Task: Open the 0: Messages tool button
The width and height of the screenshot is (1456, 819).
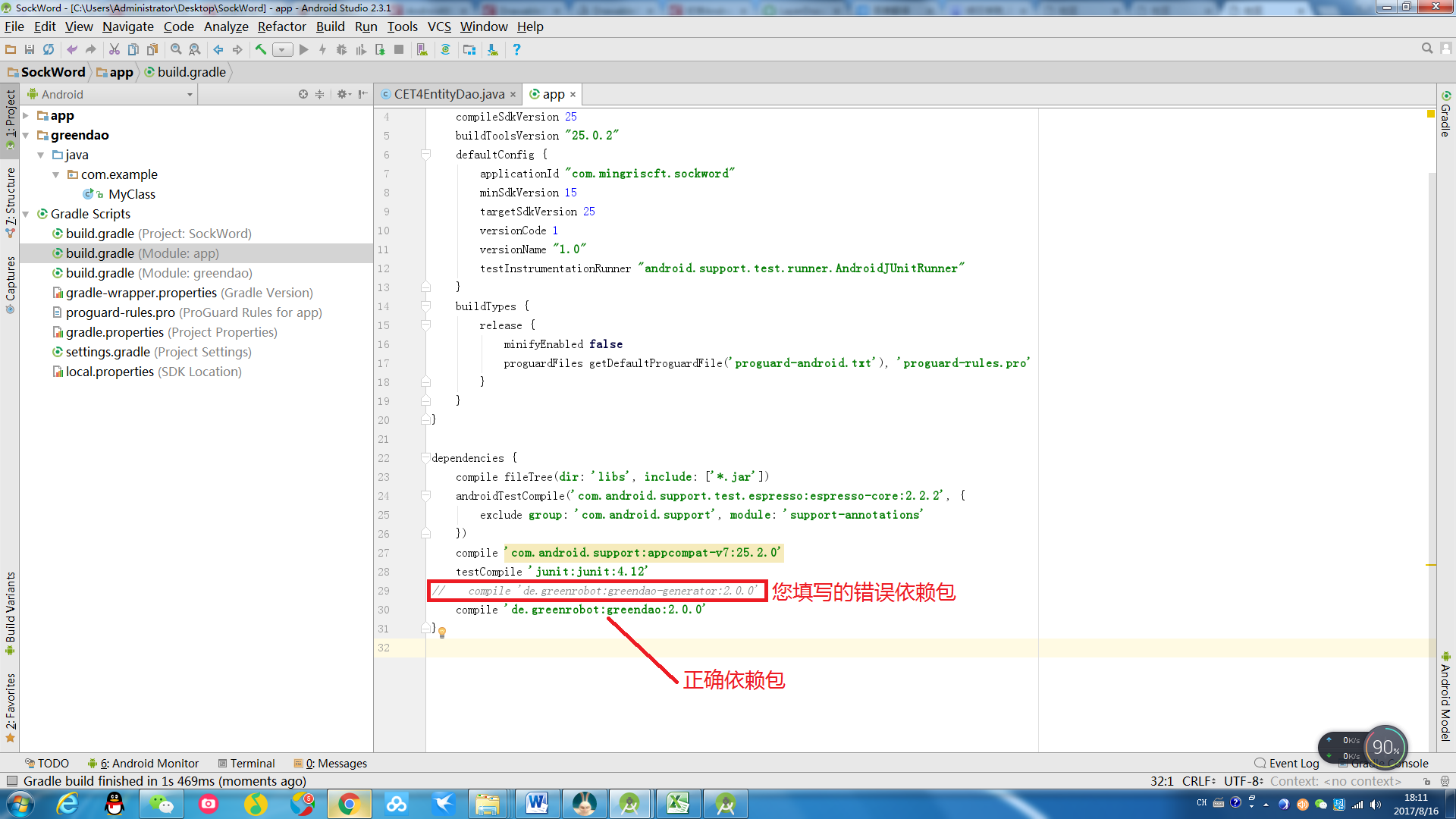Action: click(331, 763)
